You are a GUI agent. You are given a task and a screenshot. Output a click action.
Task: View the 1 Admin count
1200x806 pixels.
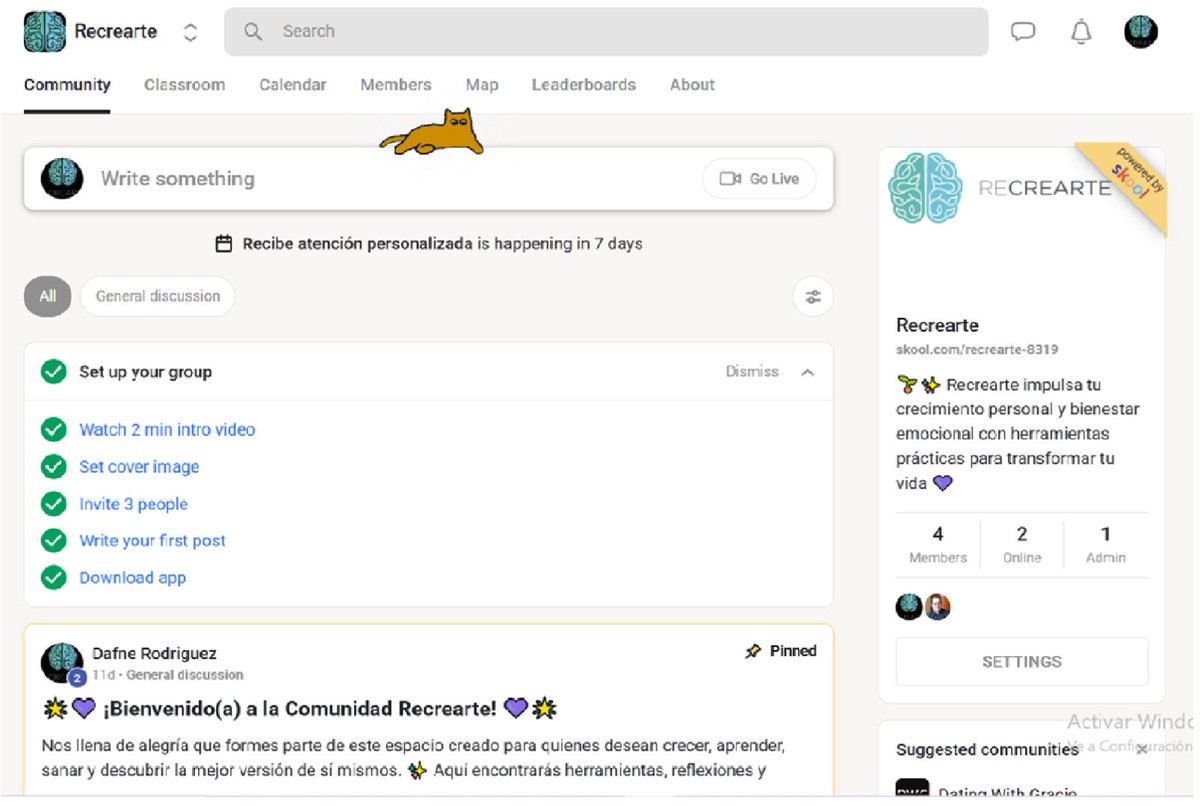tap(1106, 545)
